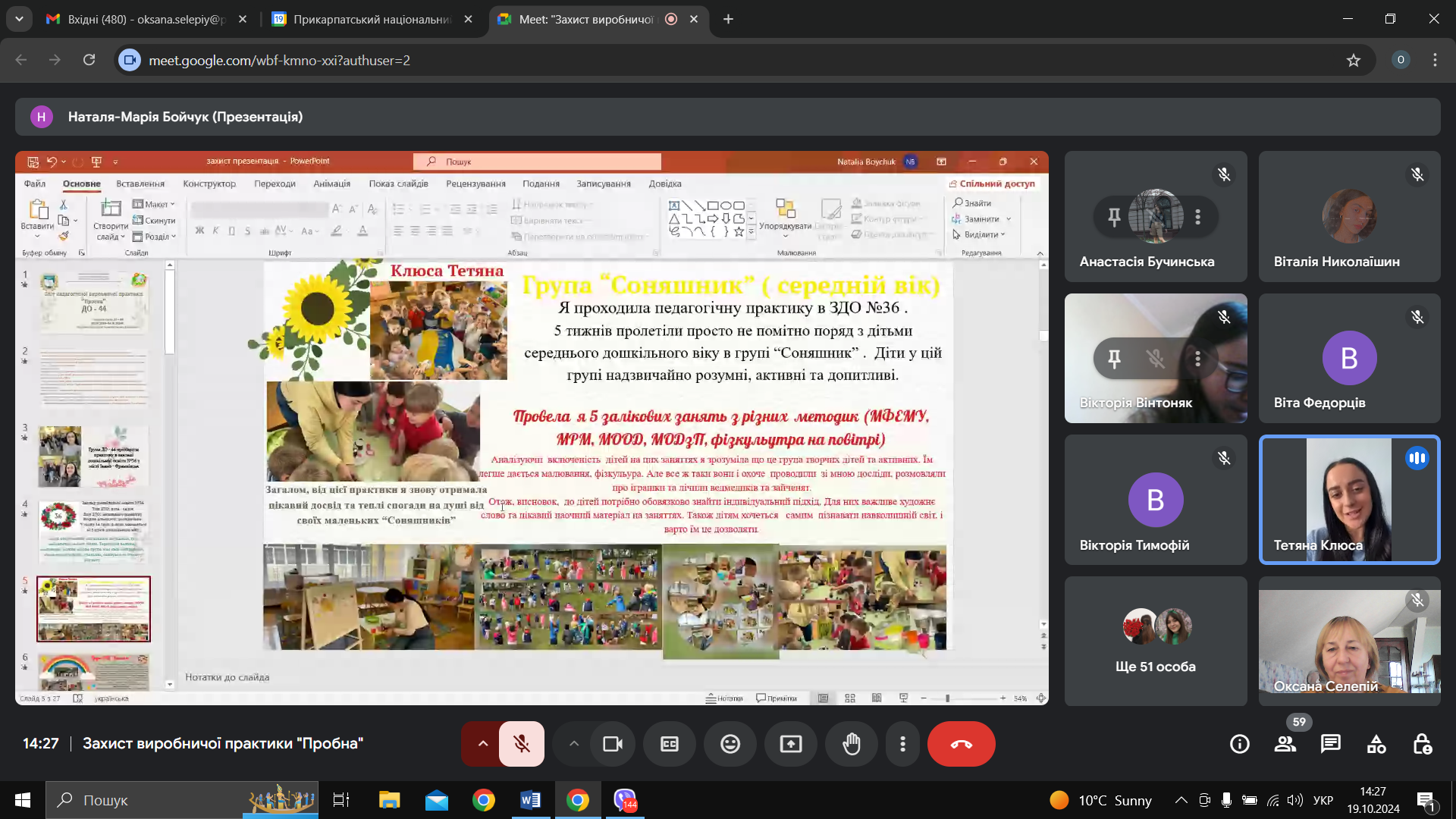Pin Анастасія Бучинська's tile
Screen dimensions: 1456x819
[1114, 217]
